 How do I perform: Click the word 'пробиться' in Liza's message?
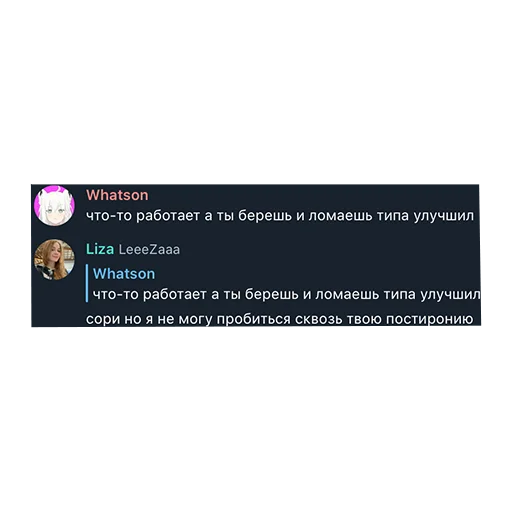pyautogui.click(x=254, y=319)
